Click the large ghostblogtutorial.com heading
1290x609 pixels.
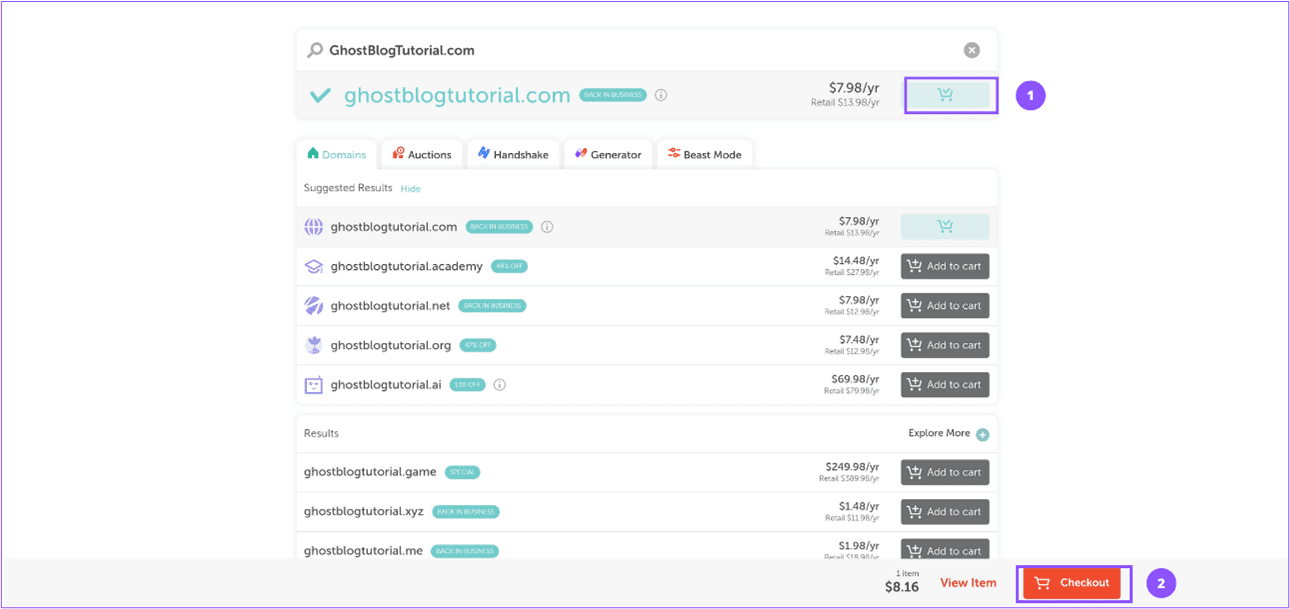[457, 95]
